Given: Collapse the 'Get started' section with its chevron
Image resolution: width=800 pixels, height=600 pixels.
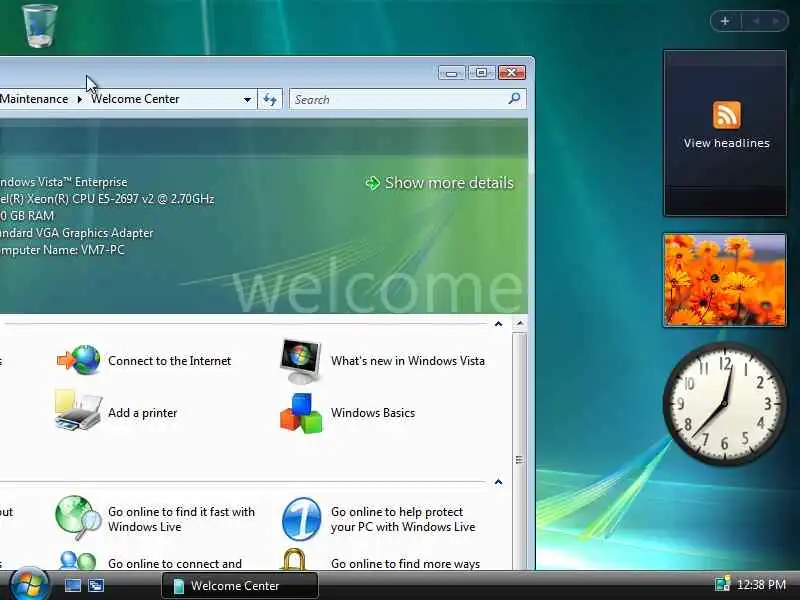Looking at the screenshot, I should (498, 323).
